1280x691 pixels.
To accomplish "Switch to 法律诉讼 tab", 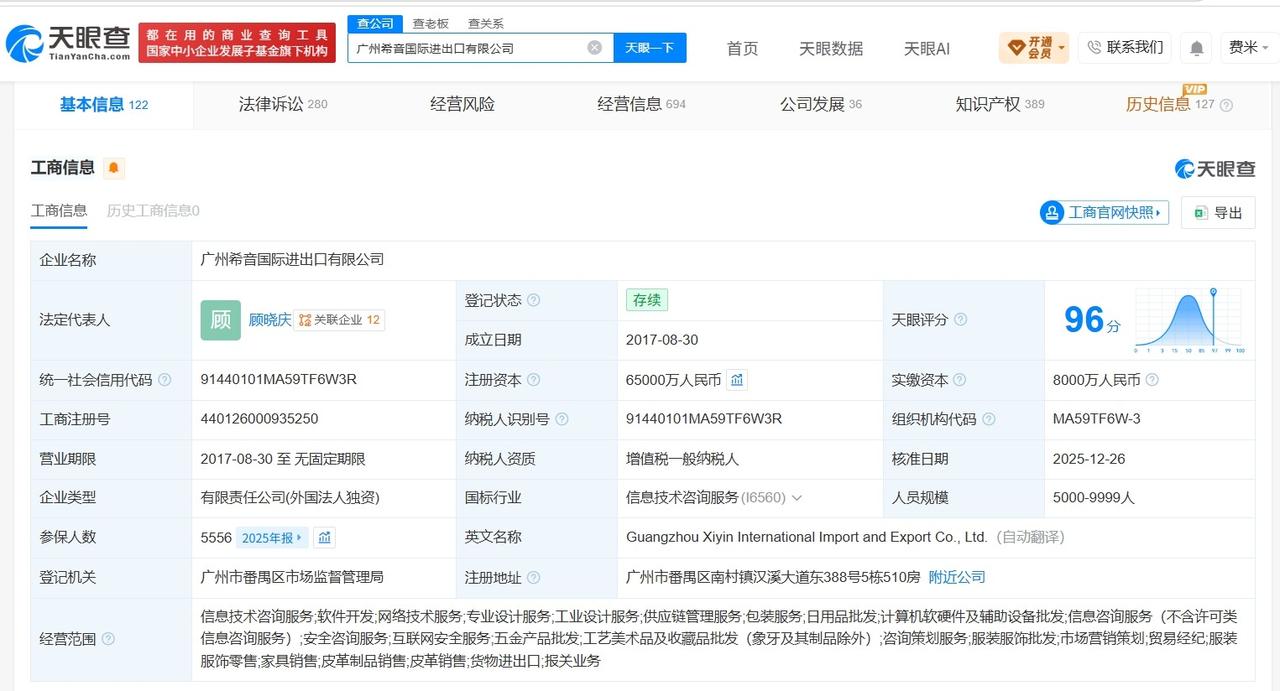I will coord(283,104).
